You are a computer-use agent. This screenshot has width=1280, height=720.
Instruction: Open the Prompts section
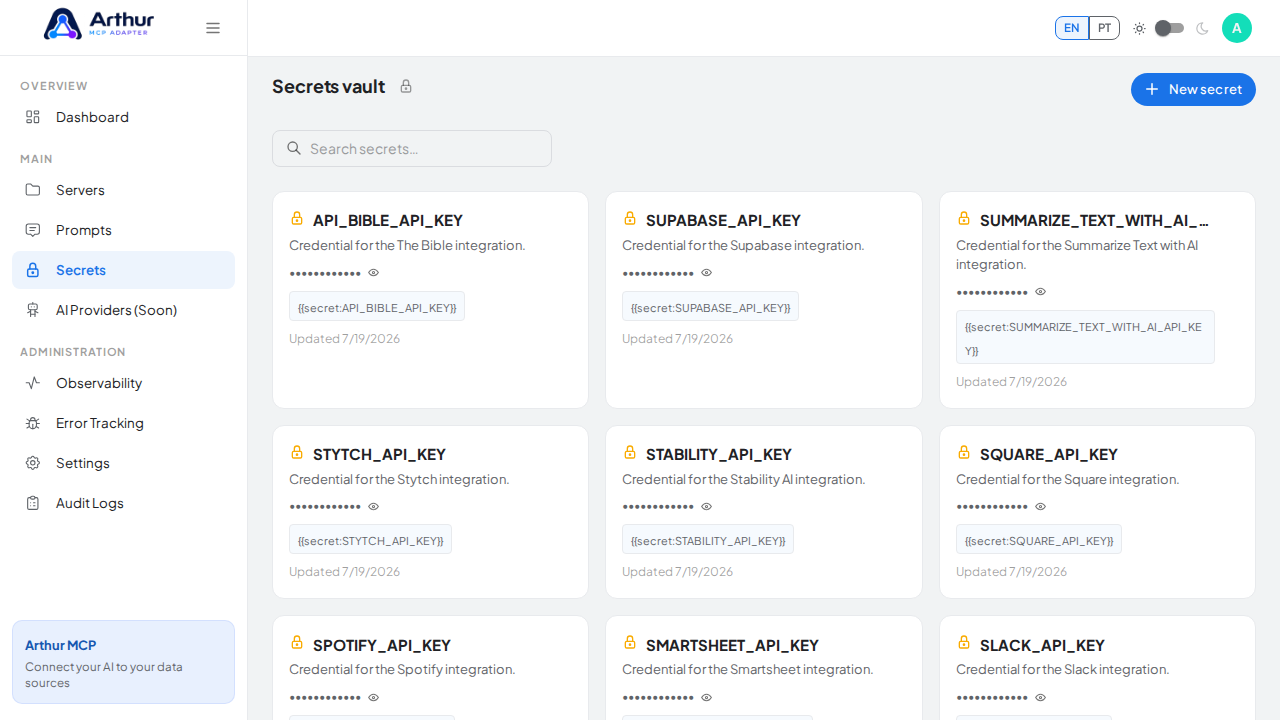point(123,230)
